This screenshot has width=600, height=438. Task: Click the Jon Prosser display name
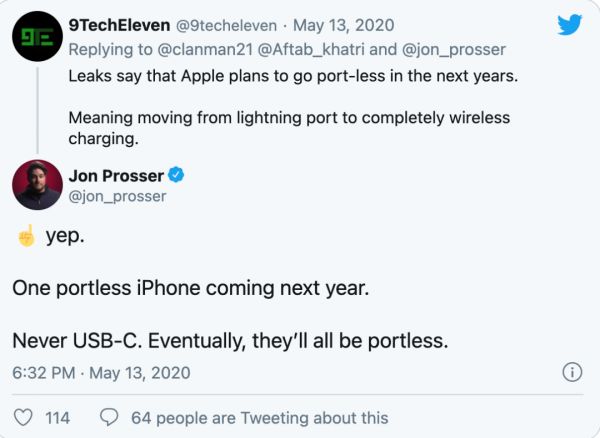click(115, 176)
